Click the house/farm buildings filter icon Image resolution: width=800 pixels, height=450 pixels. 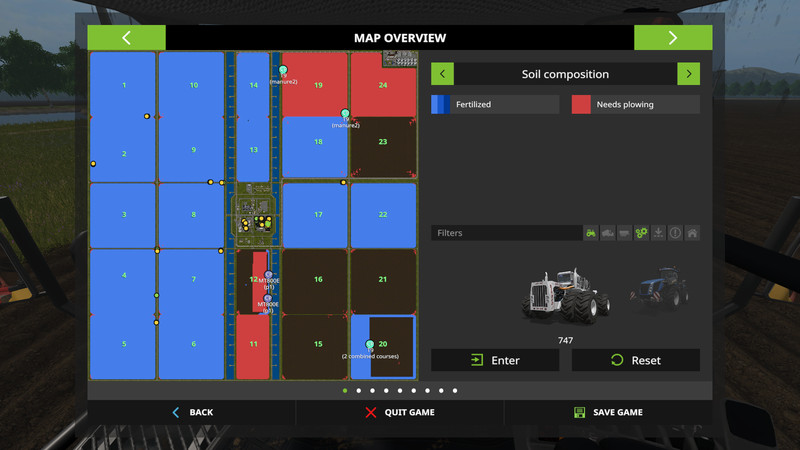tap(692, 233)
